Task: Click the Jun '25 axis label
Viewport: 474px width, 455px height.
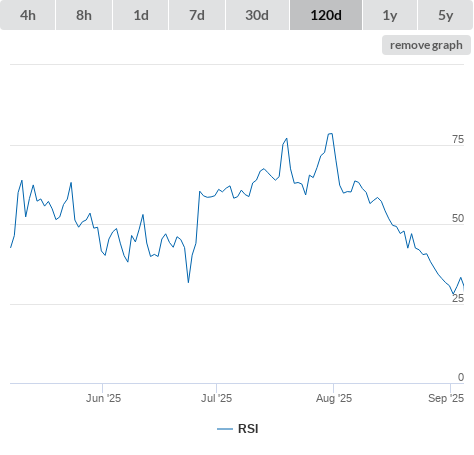Action: [103, 398]
